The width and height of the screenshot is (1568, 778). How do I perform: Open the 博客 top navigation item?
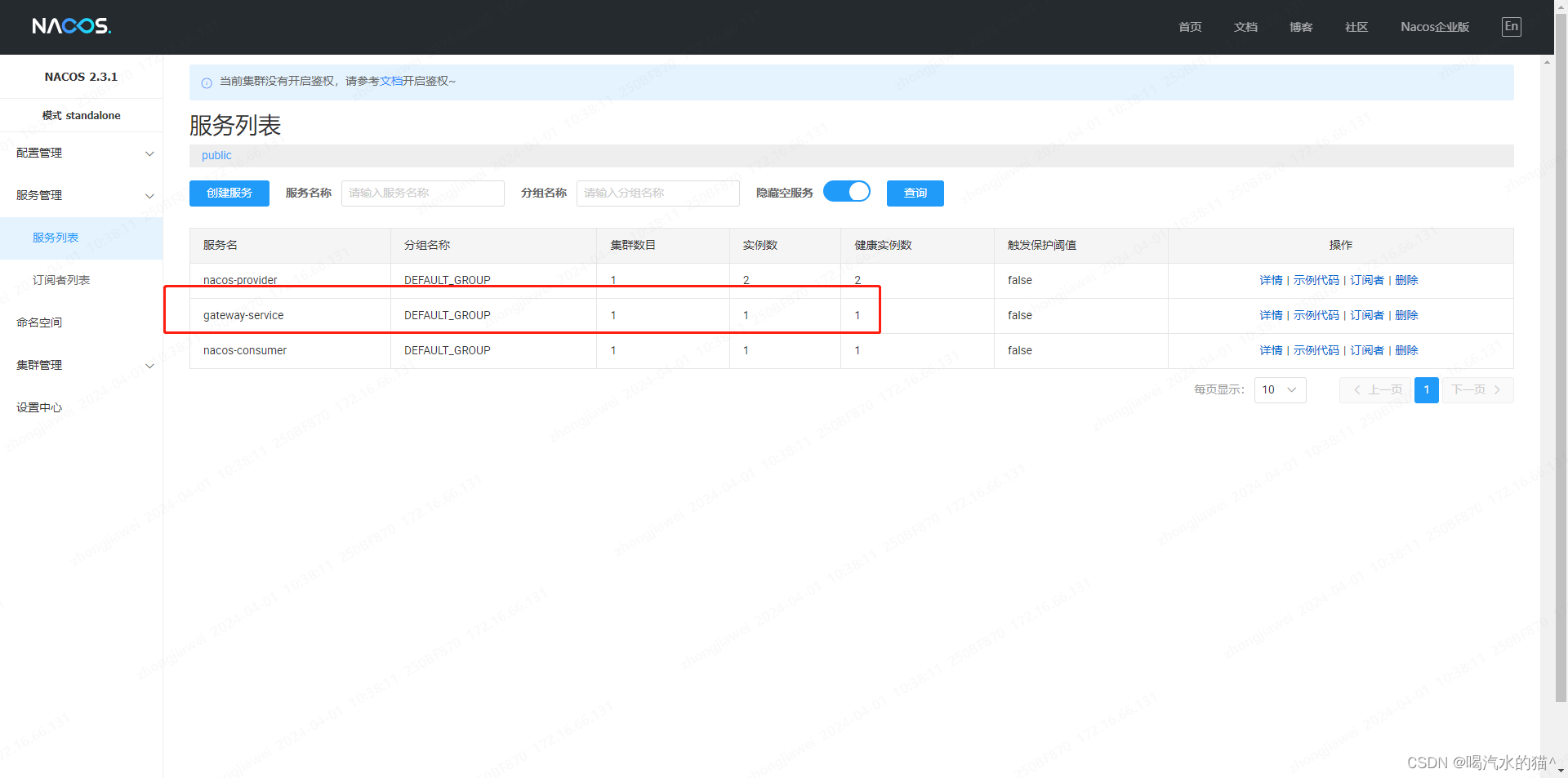pyautogui.click(x=1301, y=27)
